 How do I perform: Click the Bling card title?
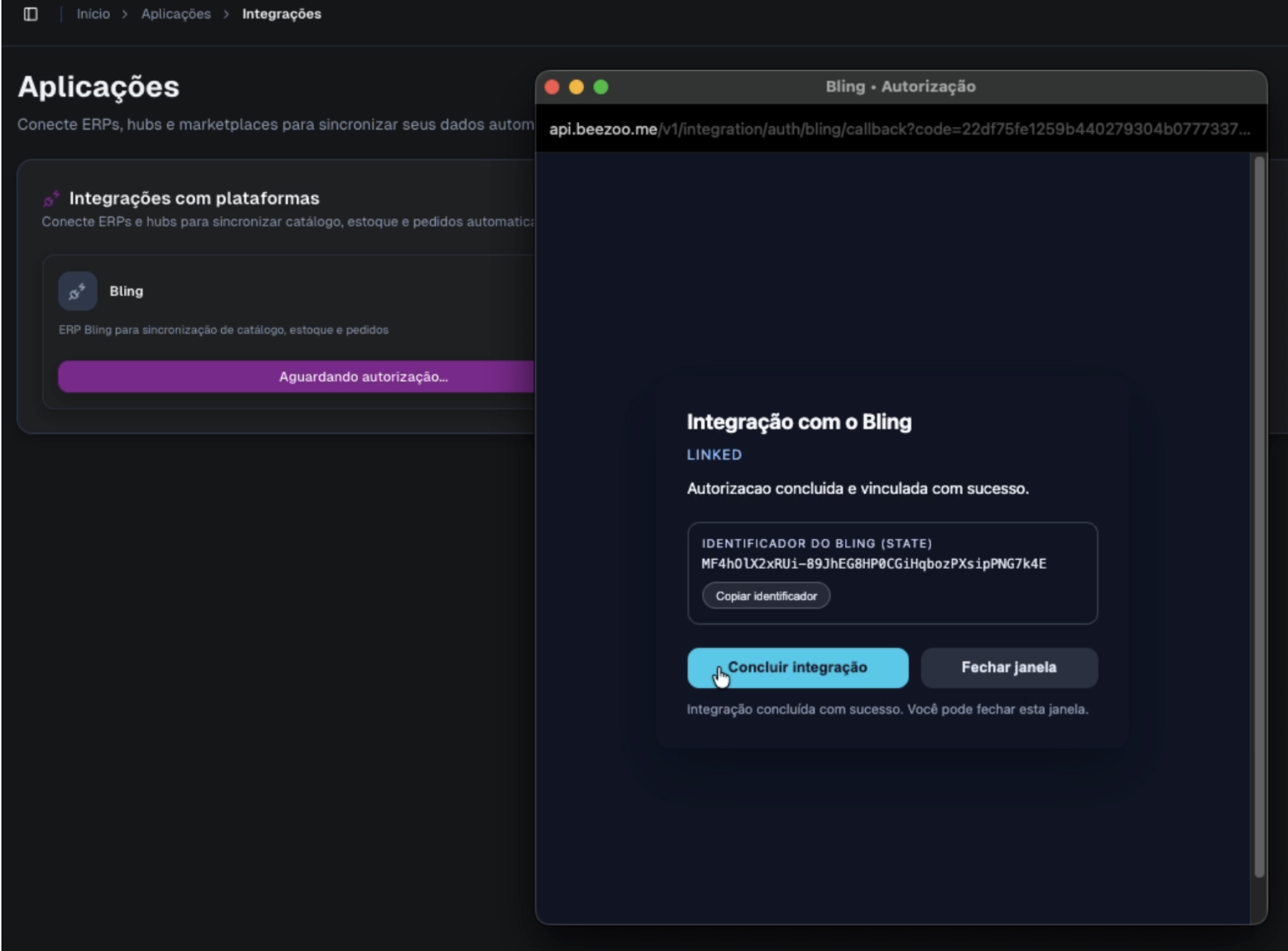coord(126,291)
